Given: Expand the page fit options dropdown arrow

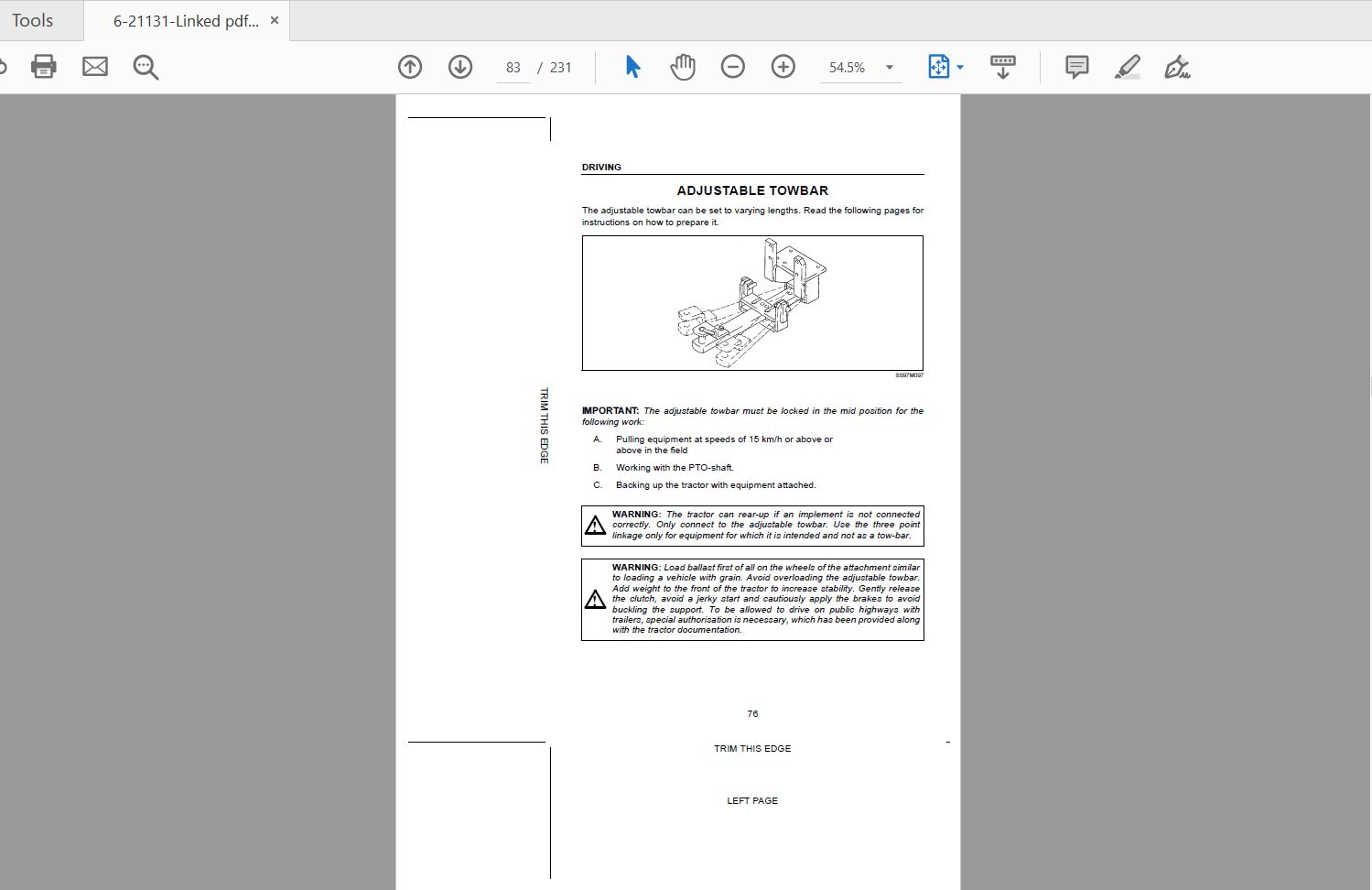Looking at the screenshot, I should click(960, 68).
